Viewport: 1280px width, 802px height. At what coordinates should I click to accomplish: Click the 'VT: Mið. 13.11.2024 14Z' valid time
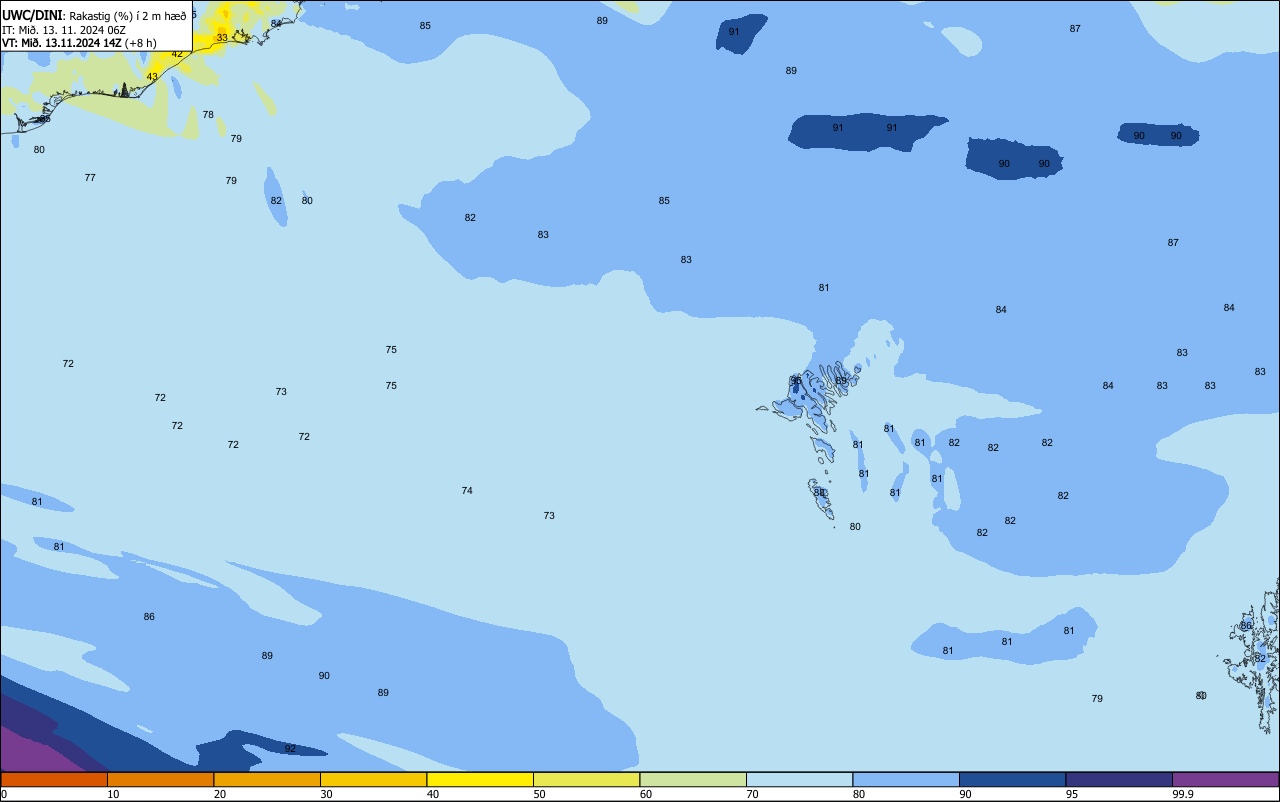(x=62, y=42)
